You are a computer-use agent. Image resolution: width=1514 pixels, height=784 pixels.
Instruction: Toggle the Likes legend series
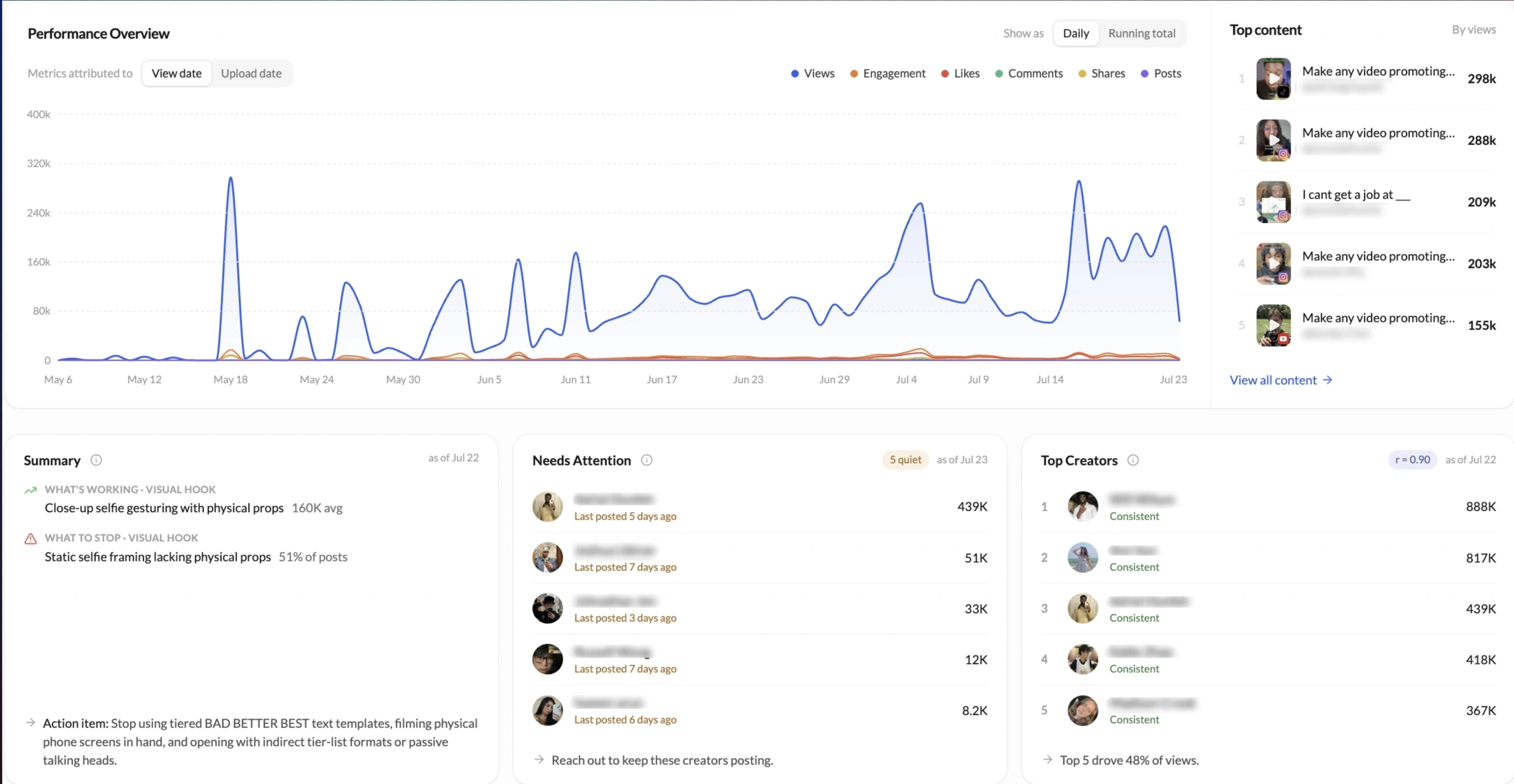[x=960, y=74]
